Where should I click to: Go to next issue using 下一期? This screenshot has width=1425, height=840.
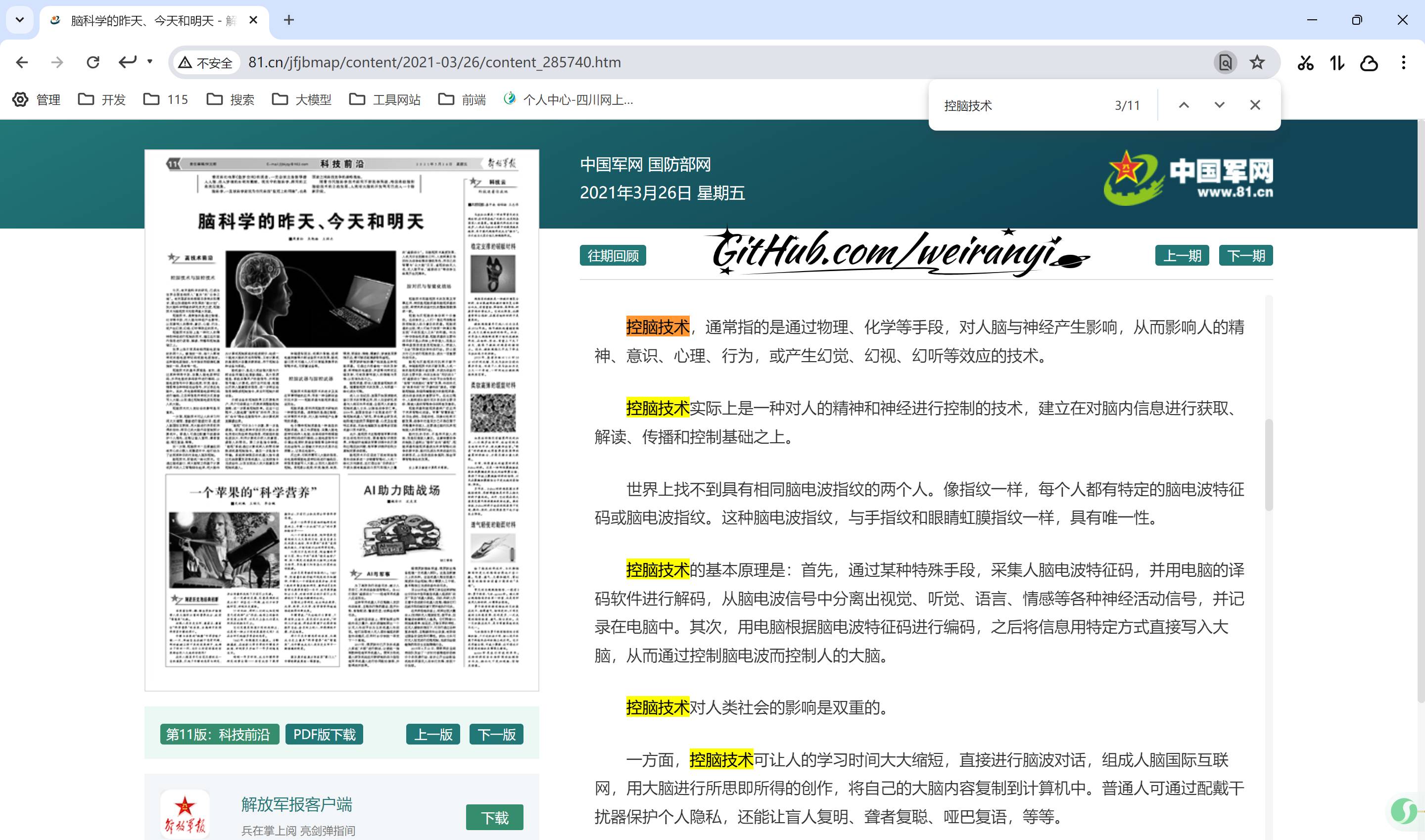(x=1245, y=256)
